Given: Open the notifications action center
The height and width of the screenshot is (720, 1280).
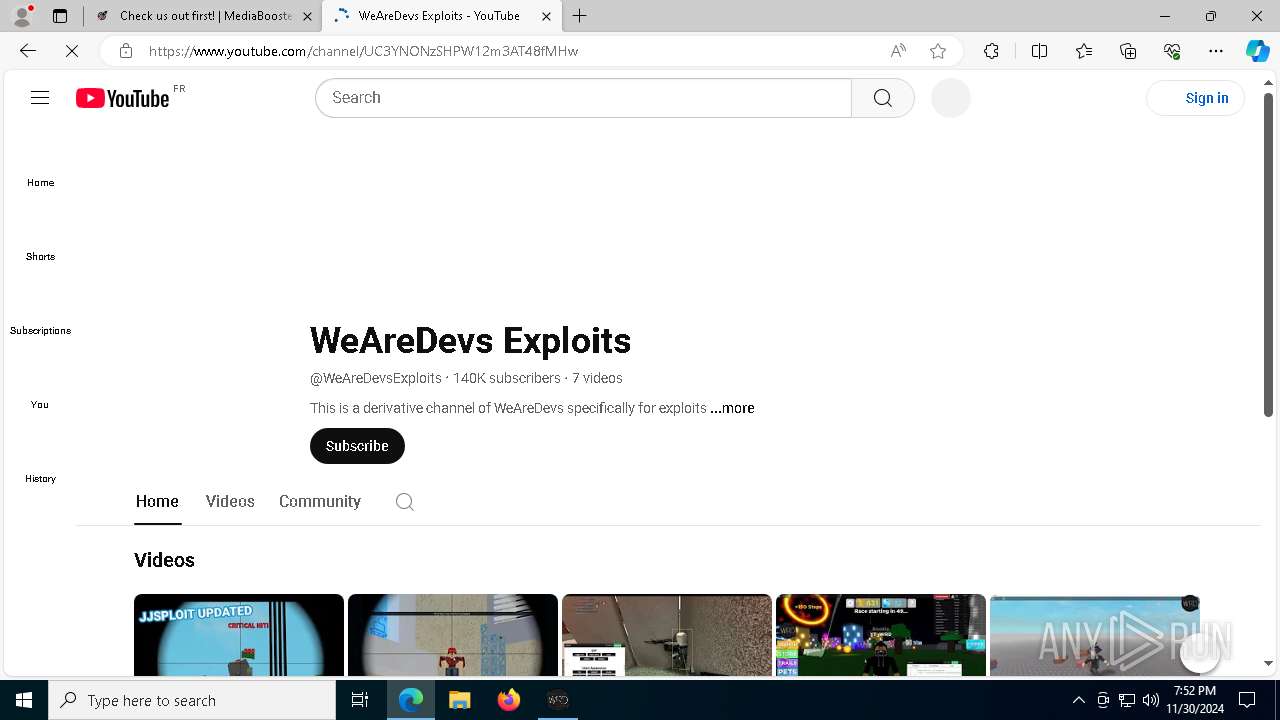Looking at the screenshot, I should (x=1247, y=700).
